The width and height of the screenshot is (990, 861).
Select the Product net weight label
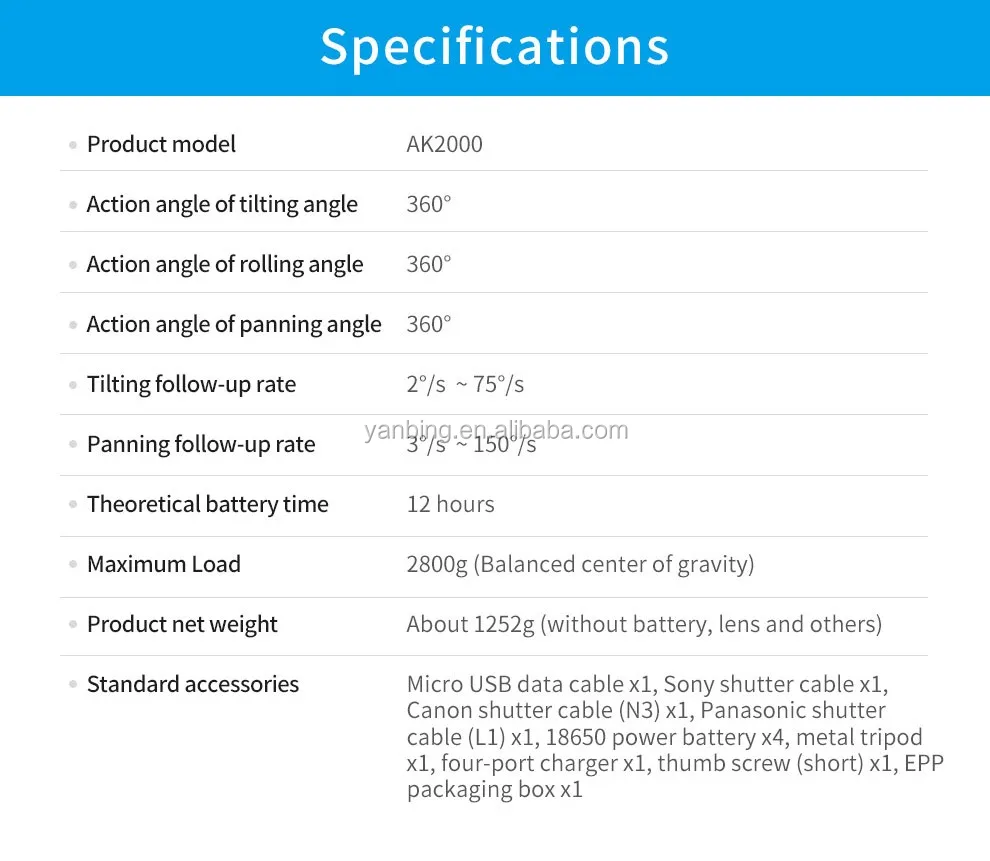point(182,624)
